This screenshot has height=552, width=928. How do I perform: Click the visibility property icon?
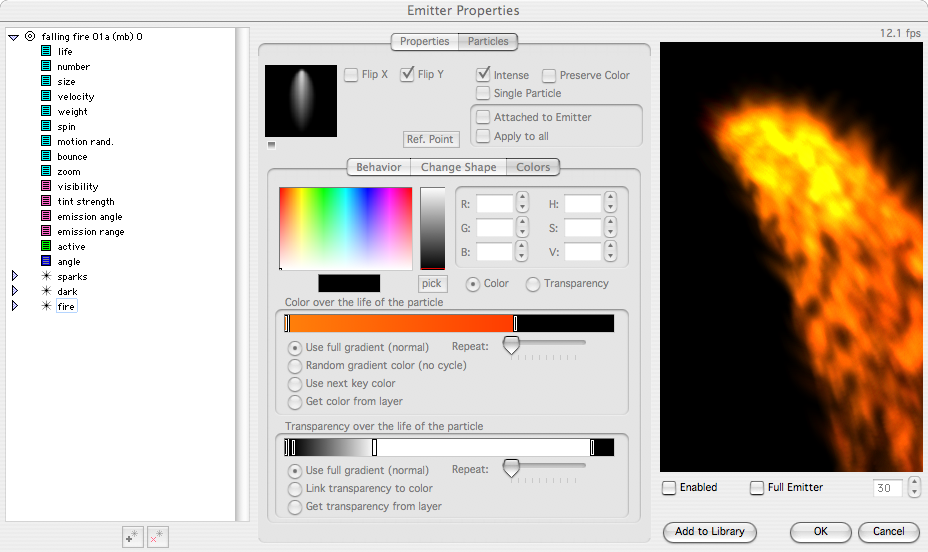click(x=46, y=186)
